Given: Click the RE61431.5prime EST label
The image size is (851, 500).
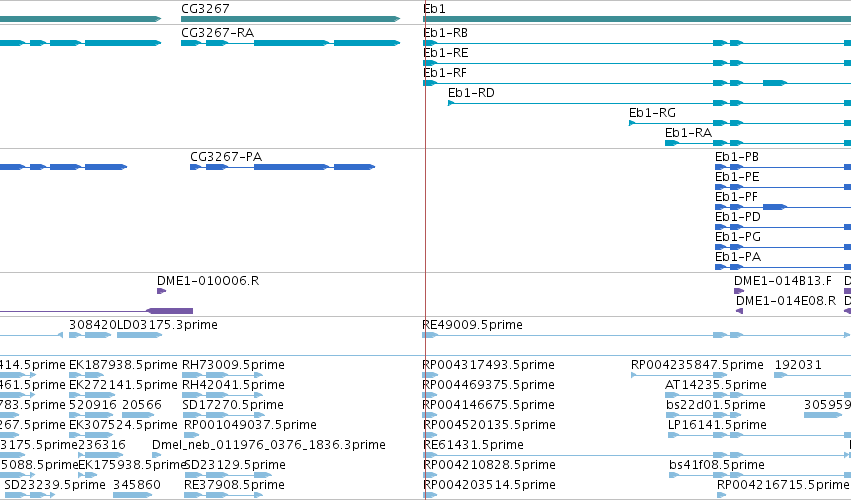Looking at the screenshot, I should (x=473, y=445).
